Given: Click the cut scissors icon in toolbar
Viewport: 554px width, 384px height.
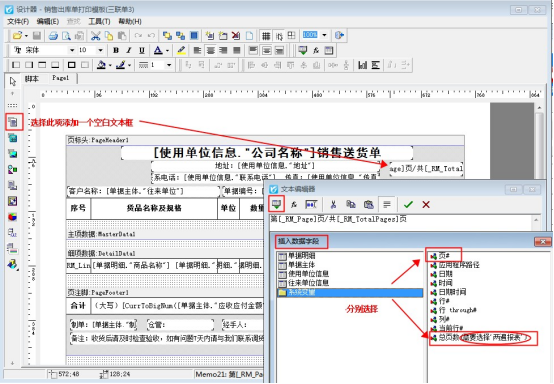Looking at the screenshot, I should 95,35.
